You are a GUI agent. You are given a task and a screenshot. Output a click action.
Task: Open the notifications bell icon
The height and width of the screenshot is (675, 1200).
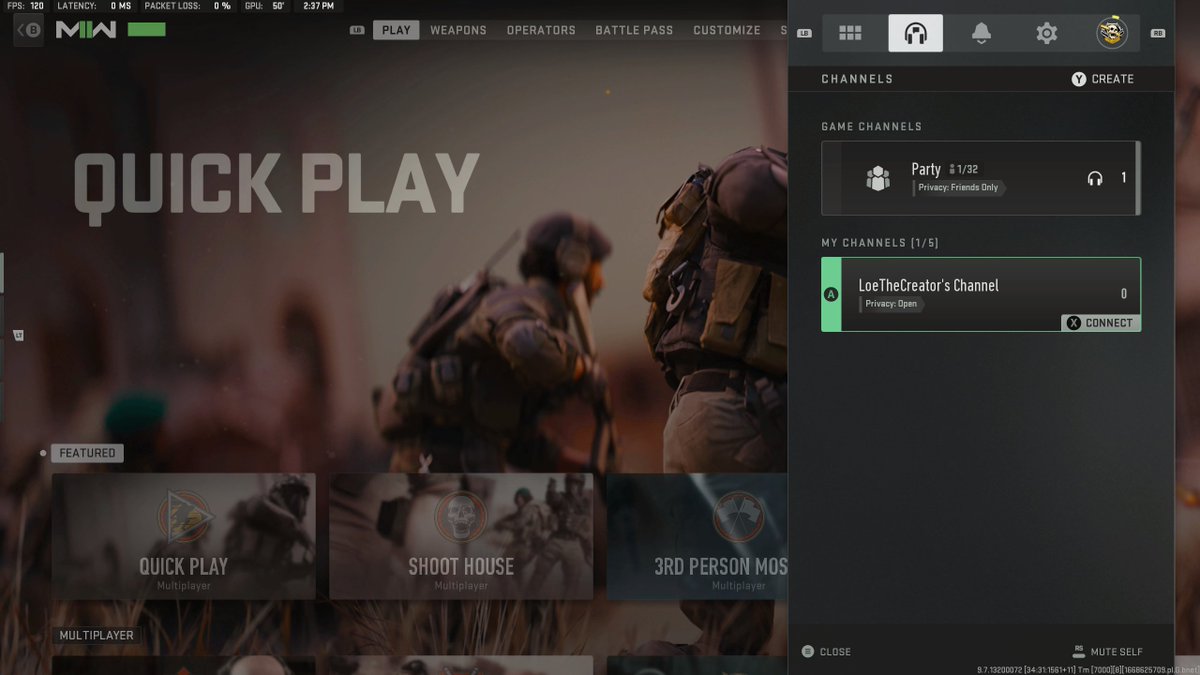(981, 33)
